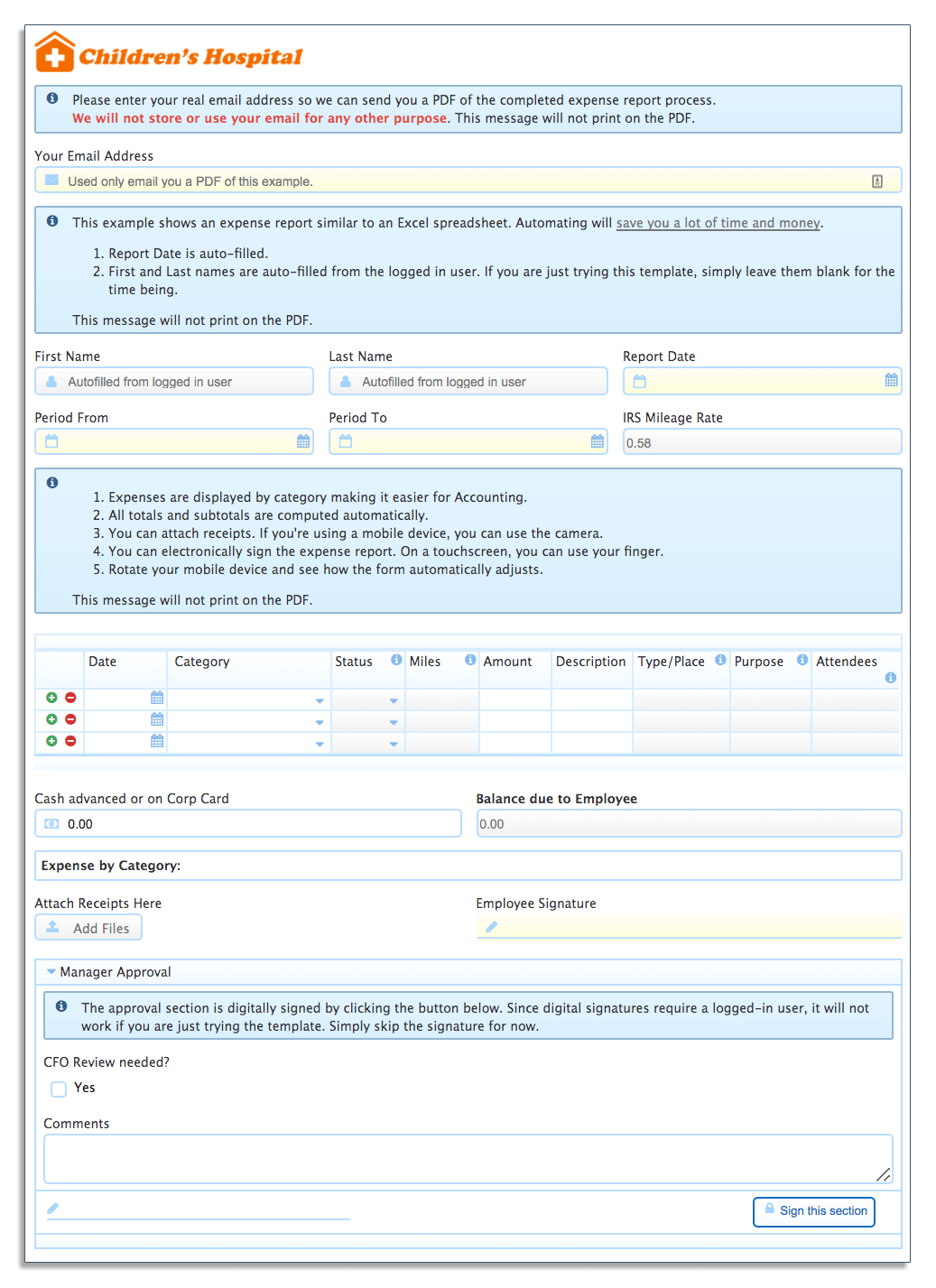Click the Category column header
This screenshot has height=1288, width=936.
(x=202, y=662)
